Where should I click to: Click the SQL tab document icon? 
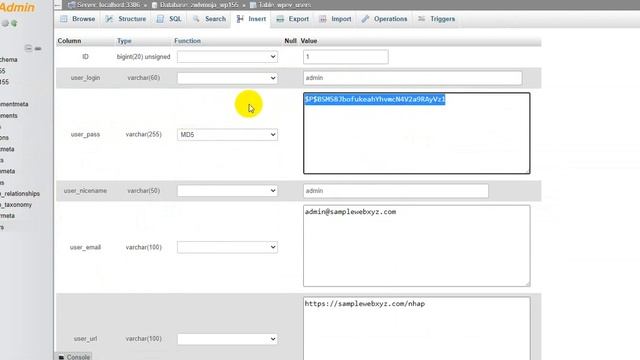pos(160,19)
